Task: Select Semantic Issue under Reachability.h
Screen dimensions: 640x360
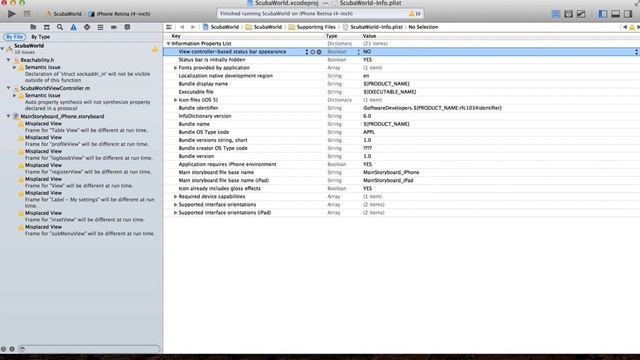Action: [x=42, y=67]
